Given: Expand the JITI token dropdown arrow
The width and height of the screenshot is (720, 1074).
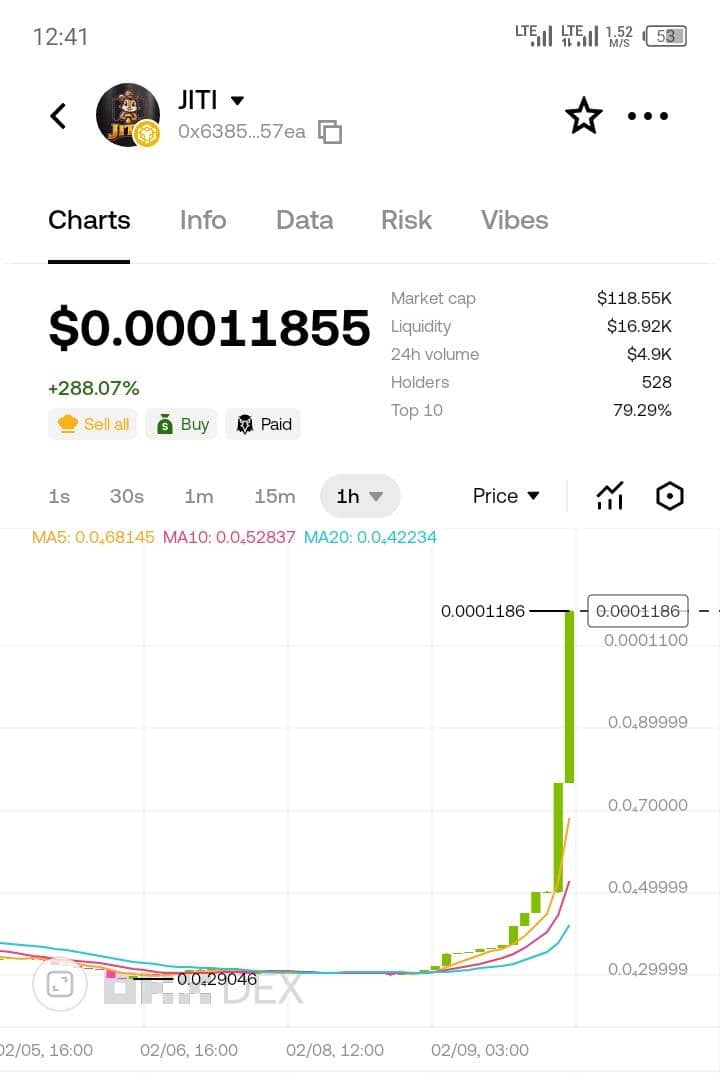Looking at the screenshot, I should (237, 101).
